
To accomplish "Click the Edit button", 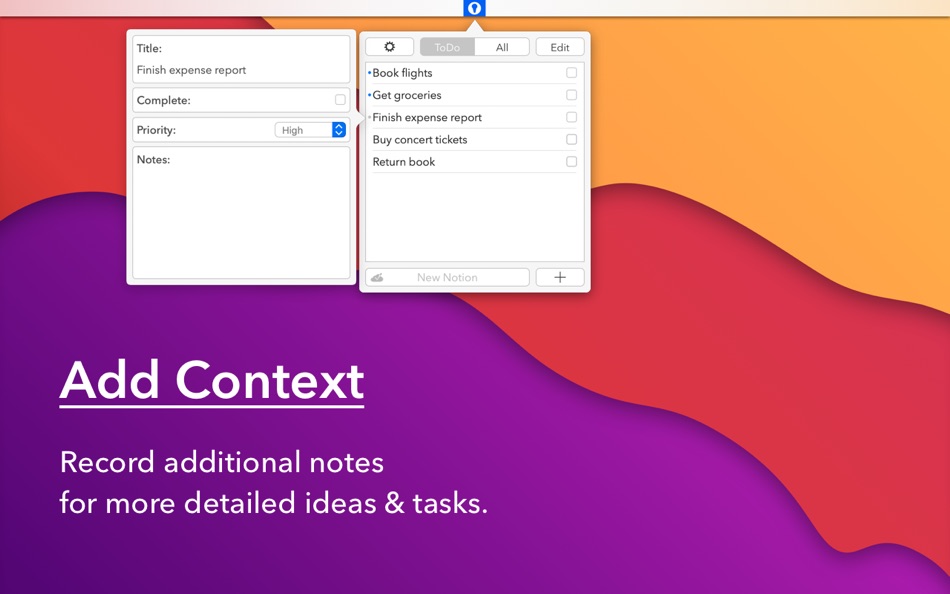I will tap(559, 46).
